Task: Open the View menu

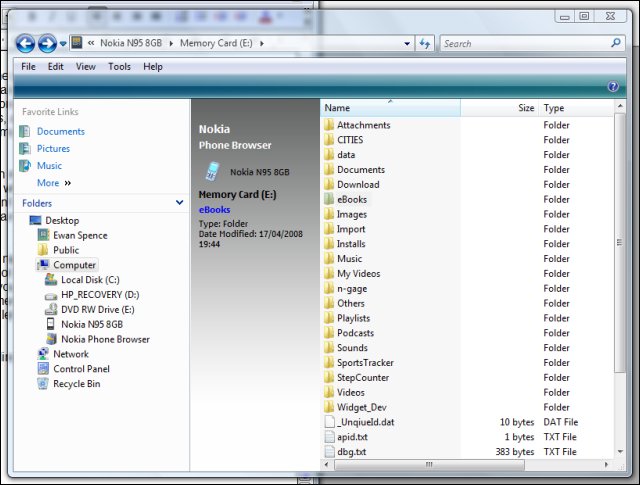Action: tap(86, 67)
